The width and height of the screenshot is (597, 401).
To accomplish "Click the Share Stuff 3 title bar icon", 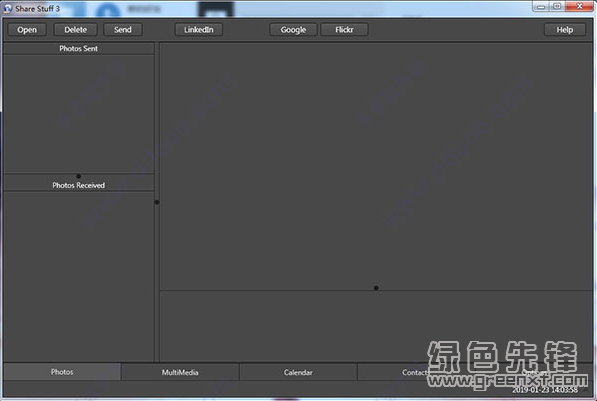I will tap(7, 8).
